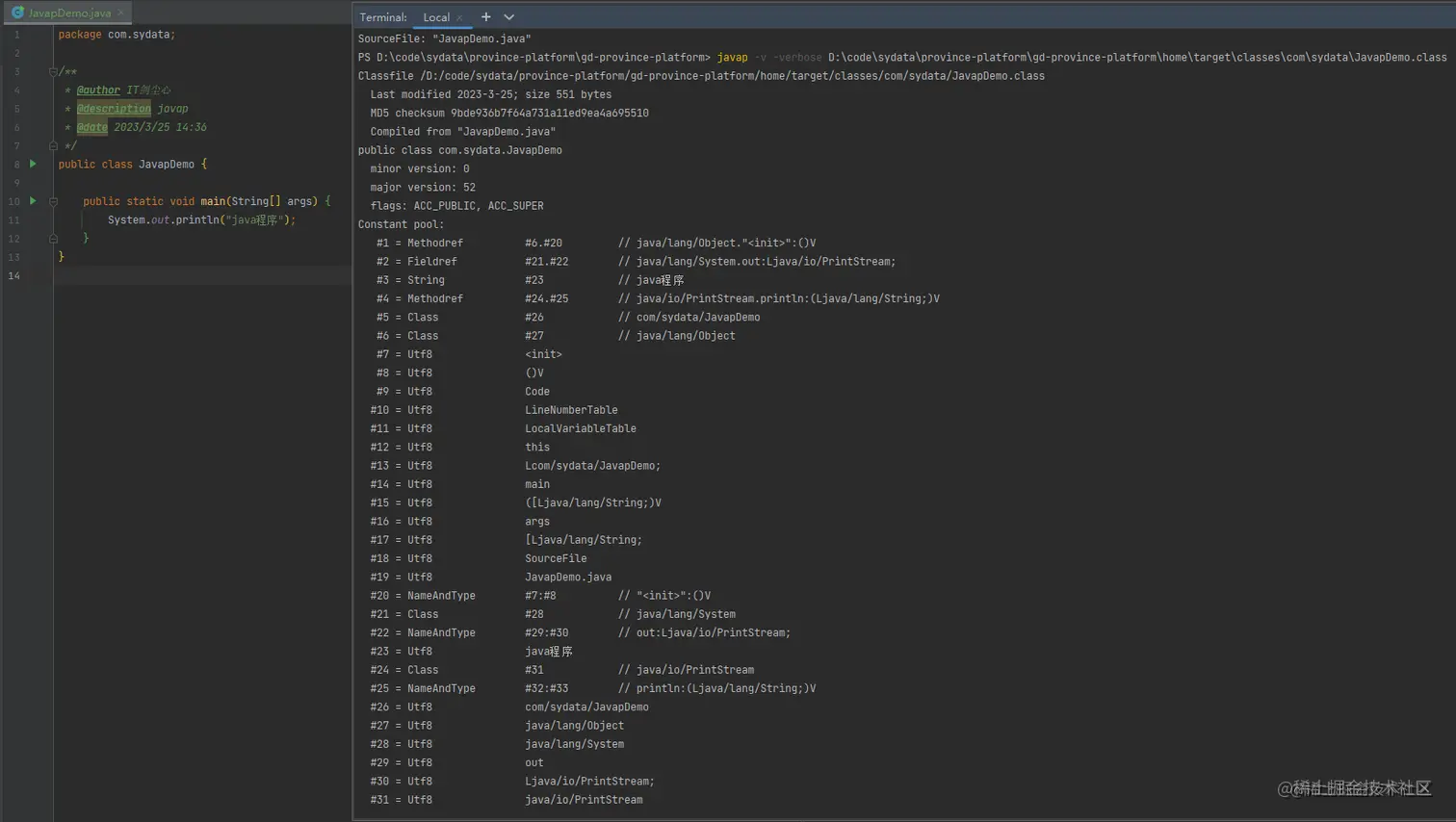This screenshot has width=1456, height=822.
Task: Click constant pool entry #5 Class
Action: point(568,317)
